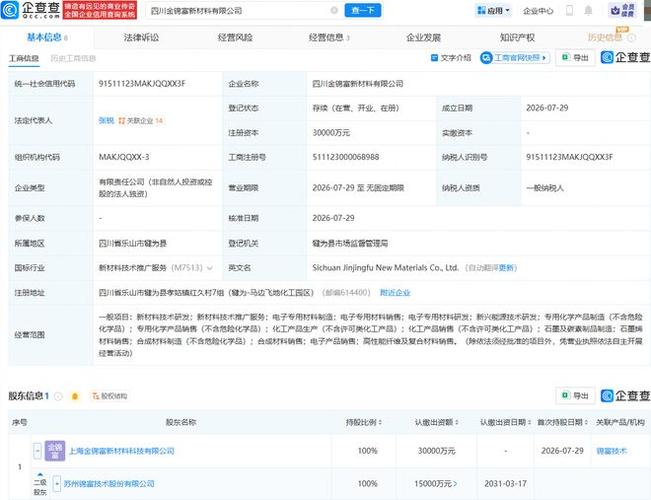Collapse the 上海金锦富 shareholder row toggle
This screenshot has height=500, width=651.
(37, 451)
